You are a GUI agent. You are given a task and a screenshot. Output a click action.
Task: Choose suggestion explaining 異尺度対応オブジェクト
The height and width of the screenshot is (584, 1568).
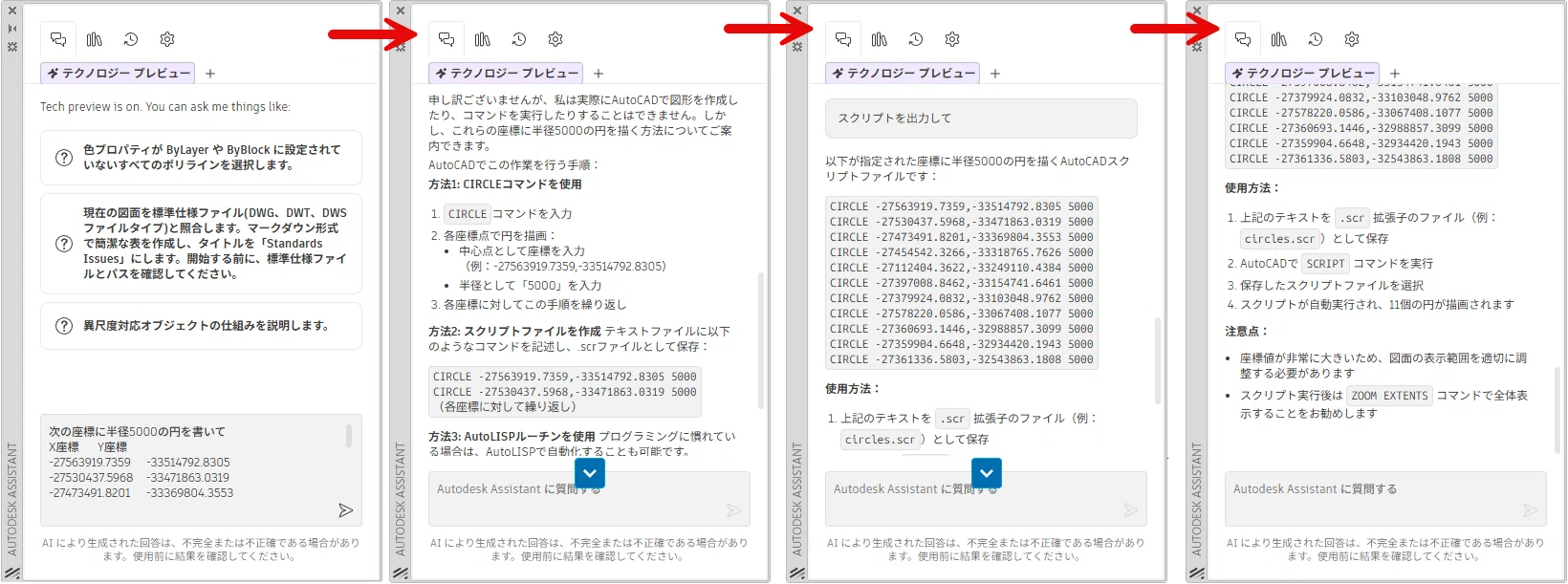[201, 326]
